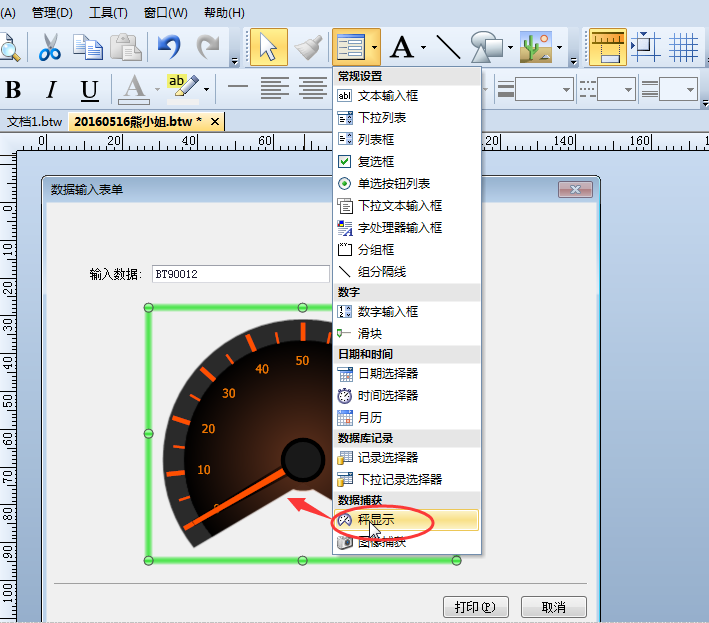This screenshot has width=709, height=623.
Task: Click the highlight color ab icon
Action: (x=183, y=89)
